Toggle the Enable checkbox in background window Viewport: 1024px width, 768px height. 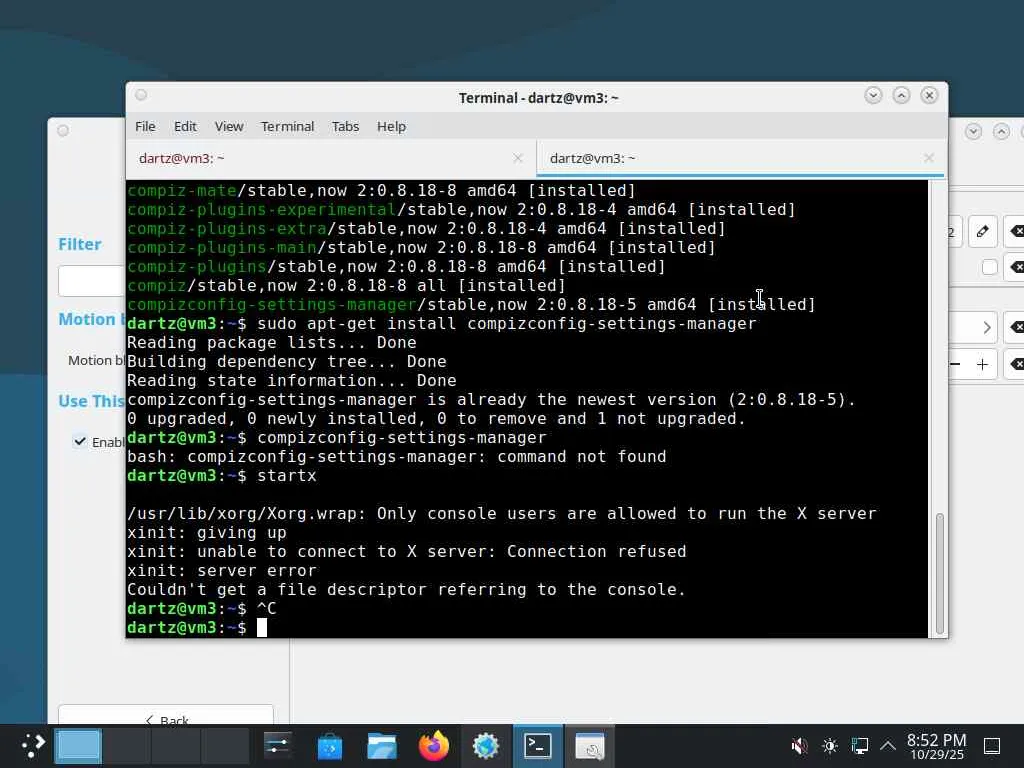pyautogui.click(x=80, y=441)
